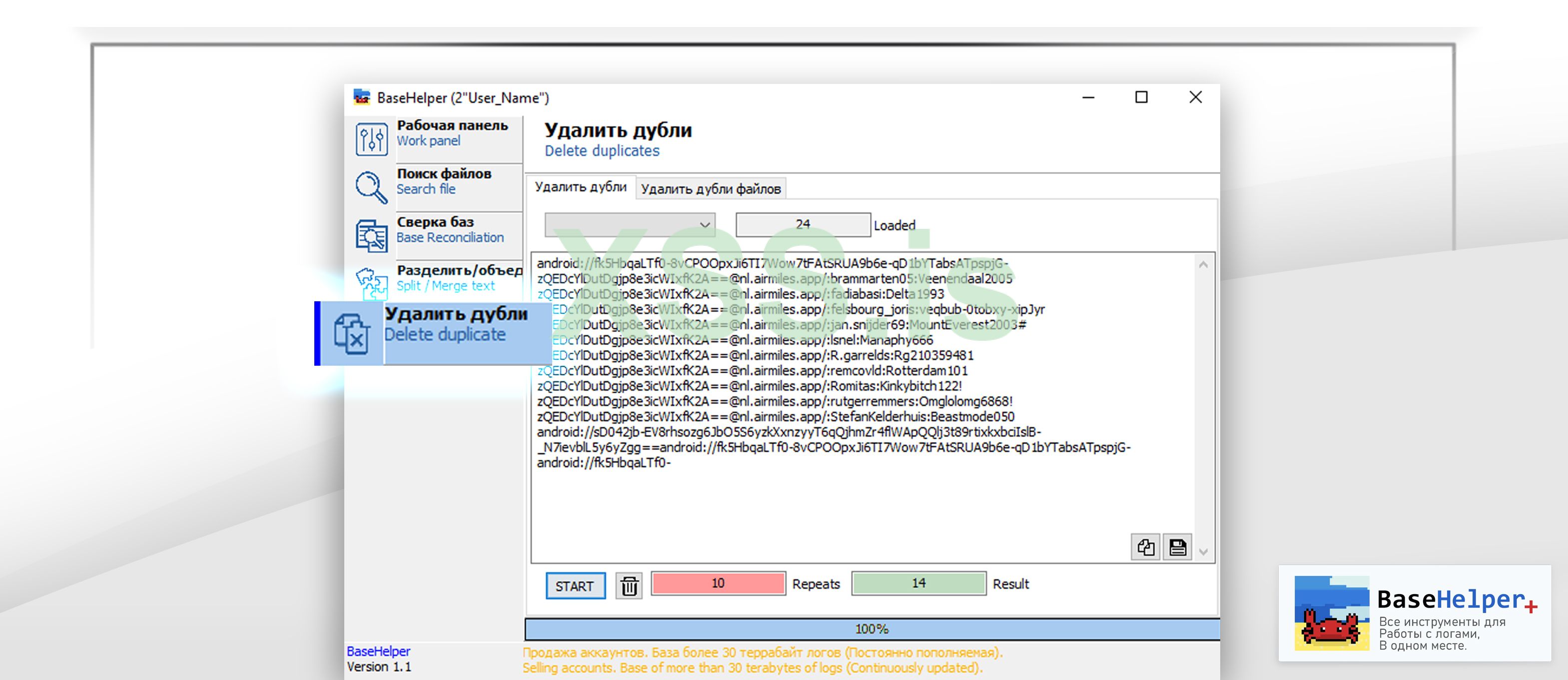Open the Work panel sliders icon
The height and width of the screenshot is (680, 1568).
coord(371,139)
